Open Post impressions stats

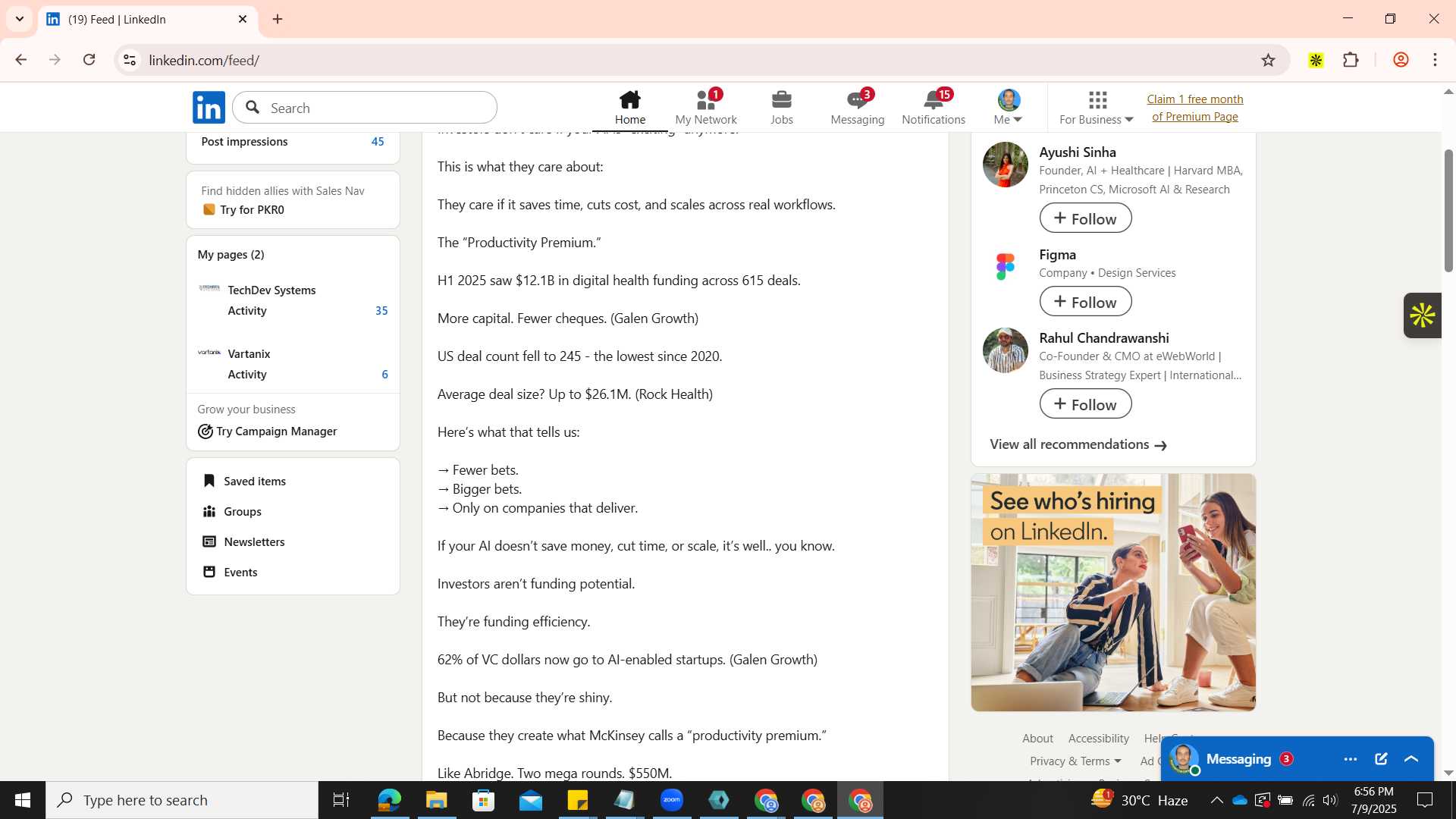click(293, 142)
